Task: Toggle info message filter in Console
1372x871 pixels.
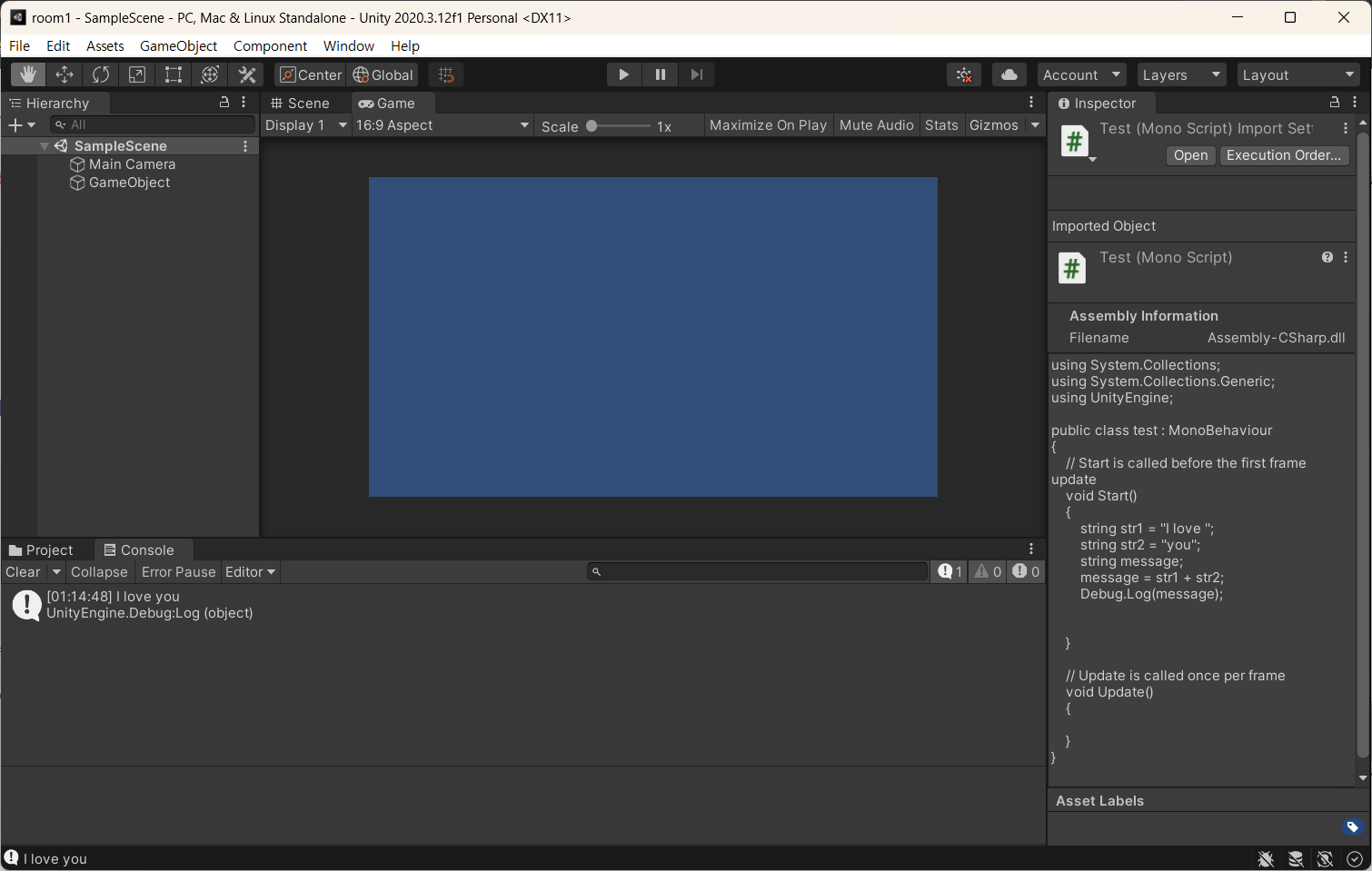Action: click(x=950, y=571)
